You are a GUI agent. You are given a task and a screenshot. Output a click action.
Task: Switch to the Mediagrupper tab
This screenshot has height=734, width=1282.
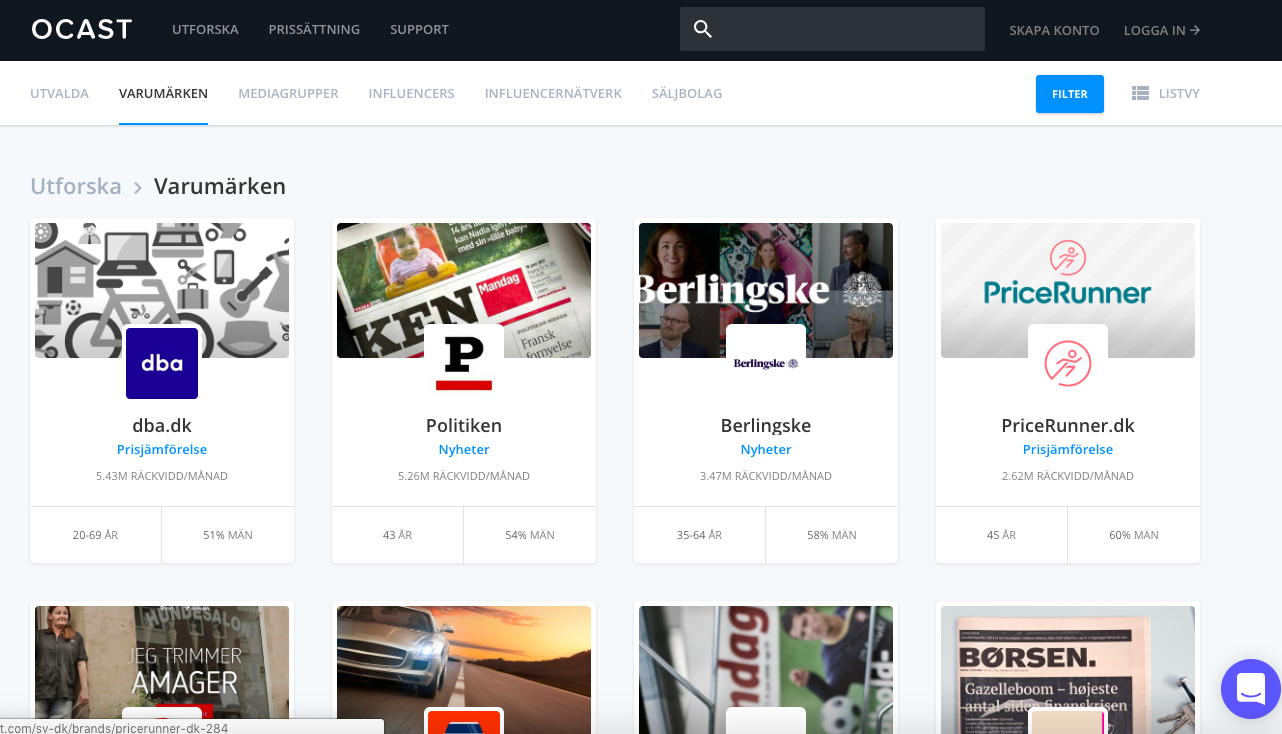point(288,93)
